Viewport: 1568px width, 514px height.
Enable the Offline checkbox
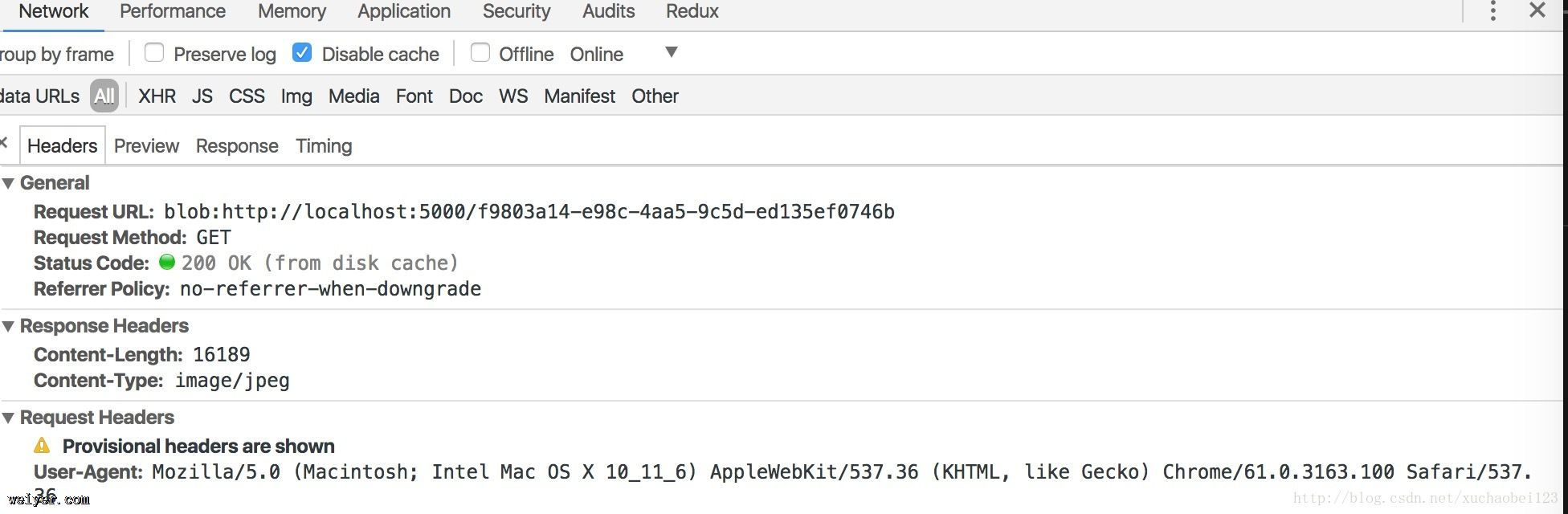[x=480, y=53]
